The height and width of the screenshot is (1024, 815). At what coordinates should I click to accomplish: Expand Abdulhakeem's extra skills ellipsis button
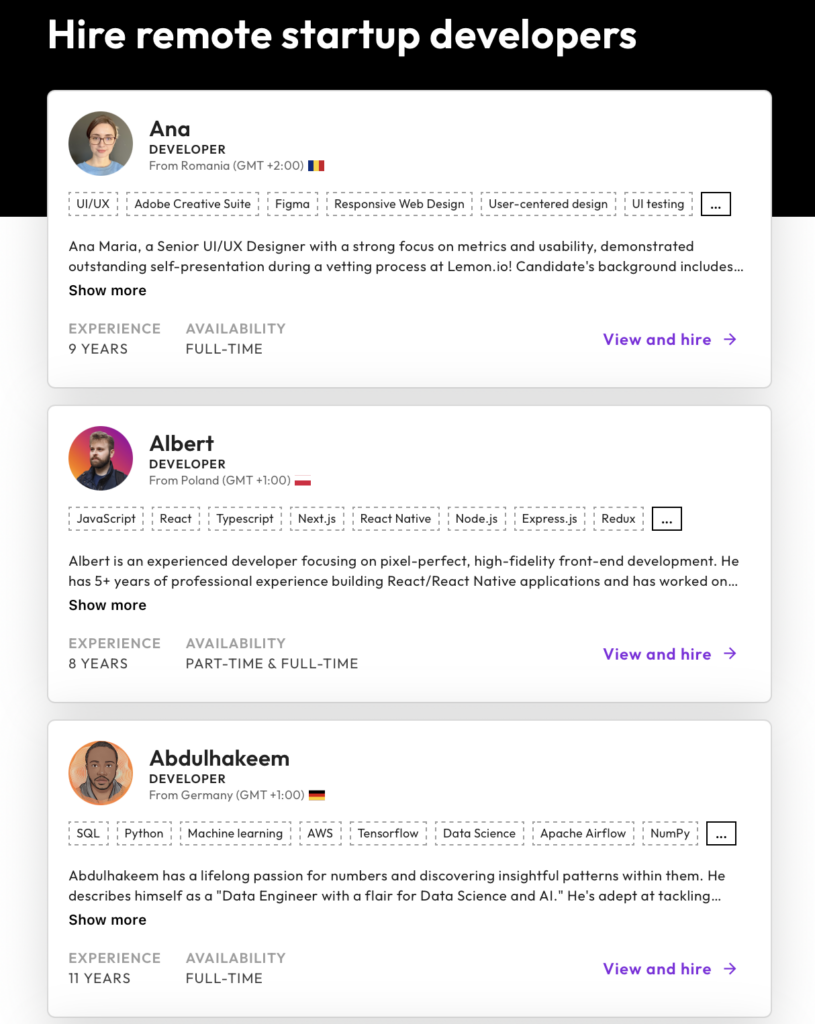click(721, 833)
